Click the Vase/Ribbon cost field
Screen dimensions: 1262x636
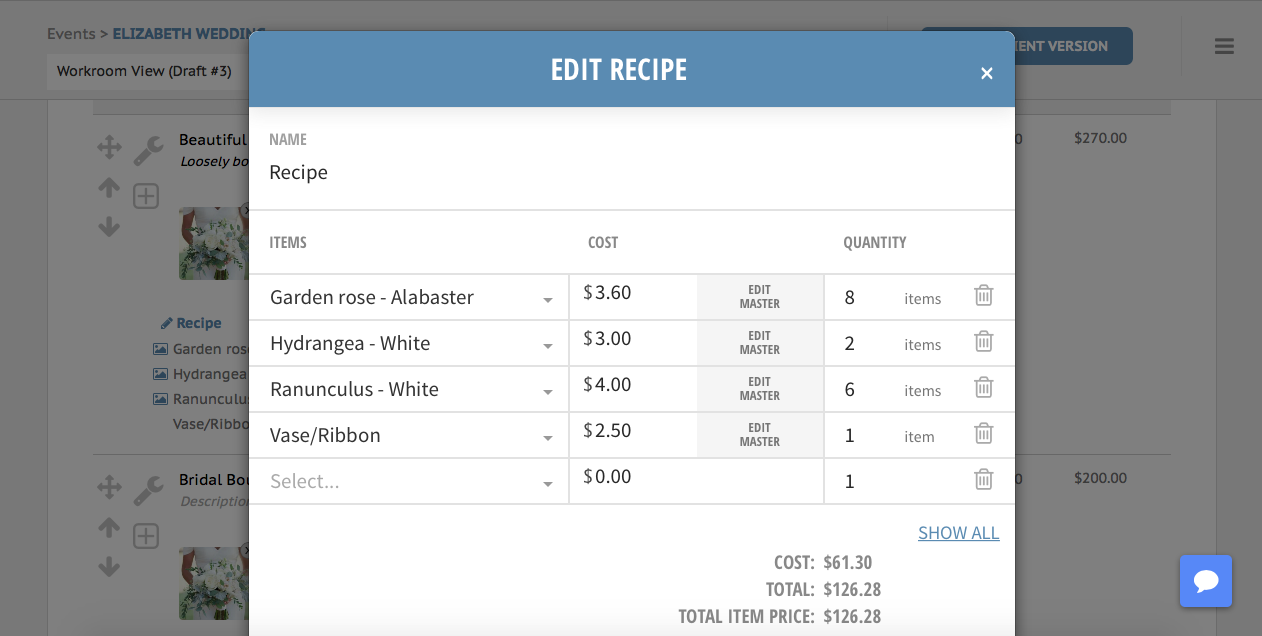(x=640, y=431)
